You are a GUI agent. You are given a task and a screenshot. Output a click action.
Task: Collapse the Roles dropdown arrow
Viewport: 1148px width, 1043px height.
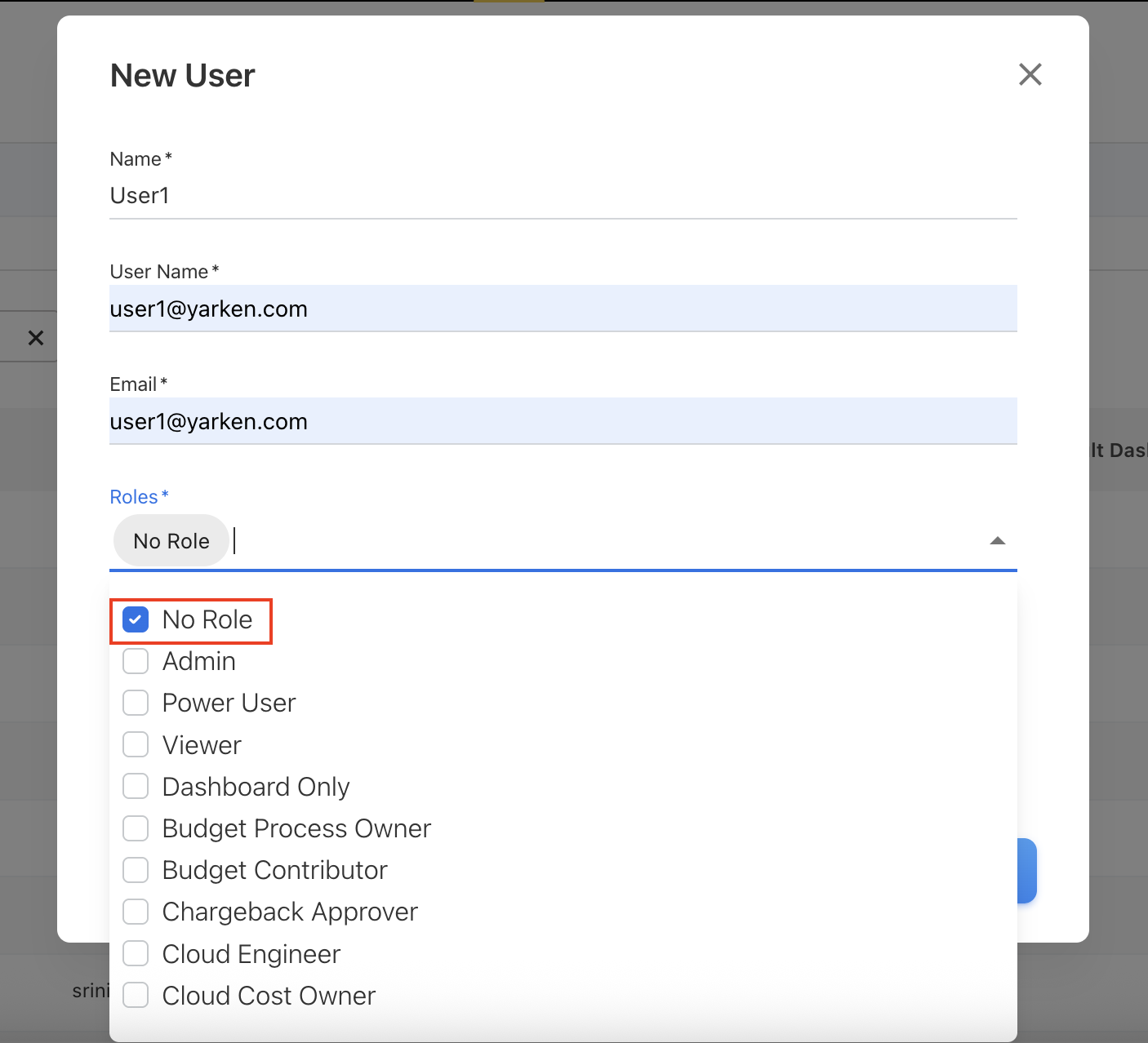(x=997, y=541)
